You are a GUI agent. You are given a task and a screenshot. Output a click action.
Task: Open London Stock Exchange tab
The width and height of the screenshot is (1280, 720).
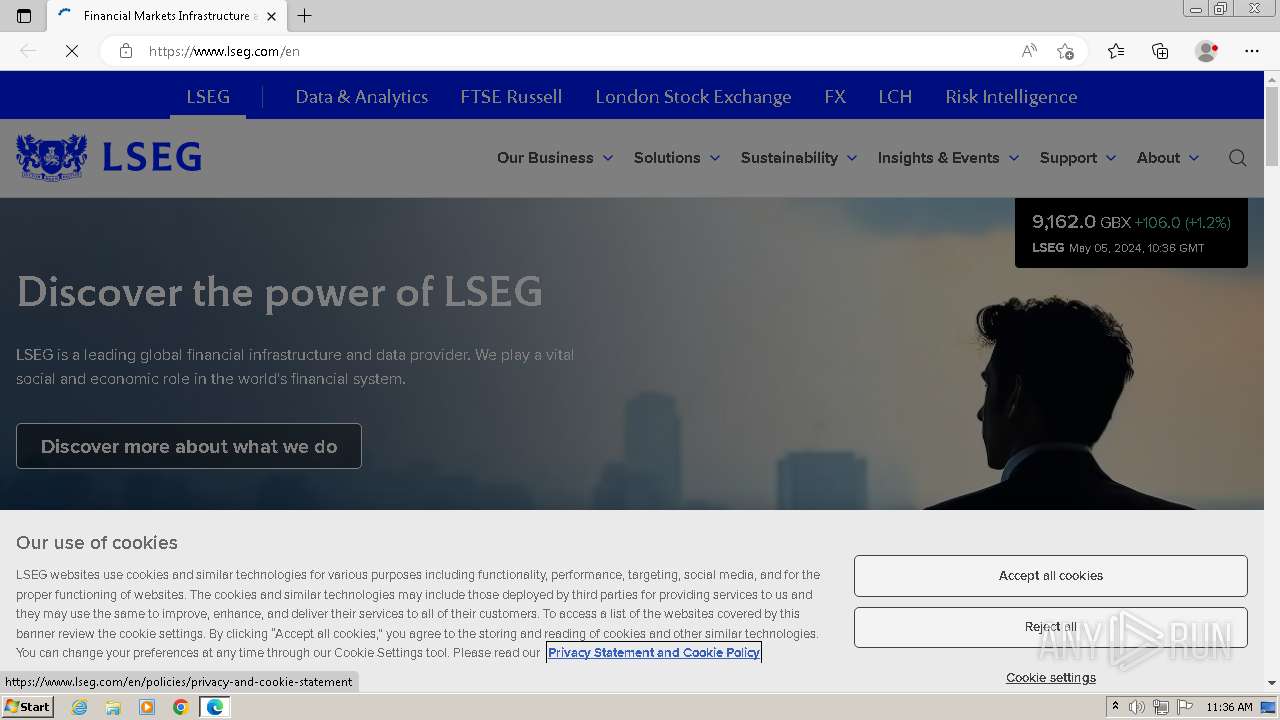click(x=693, y=97)
